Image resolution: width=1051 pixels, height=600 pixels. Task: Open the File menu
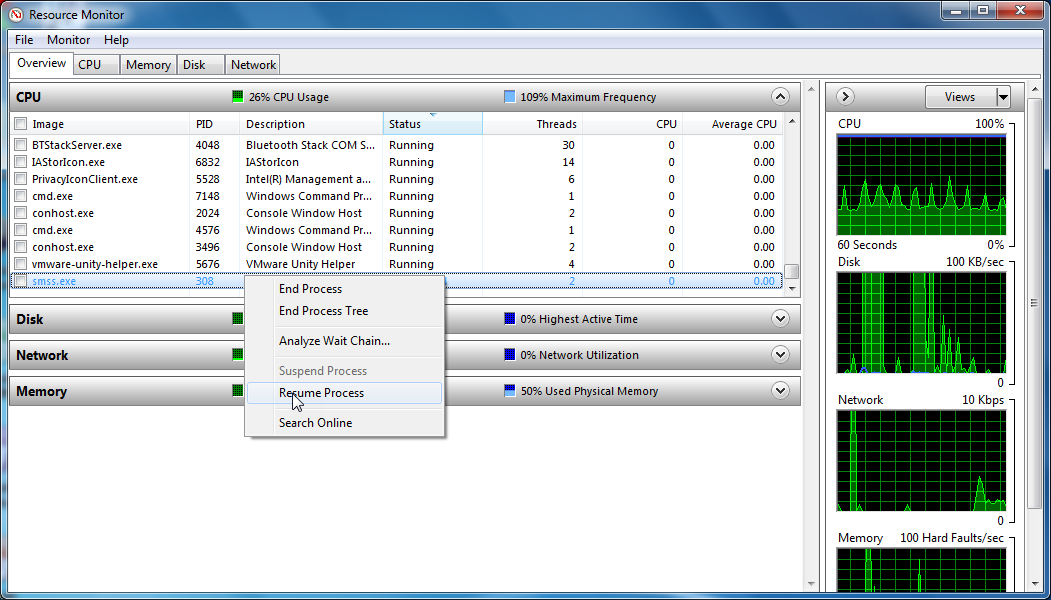[x=24, y=40]
